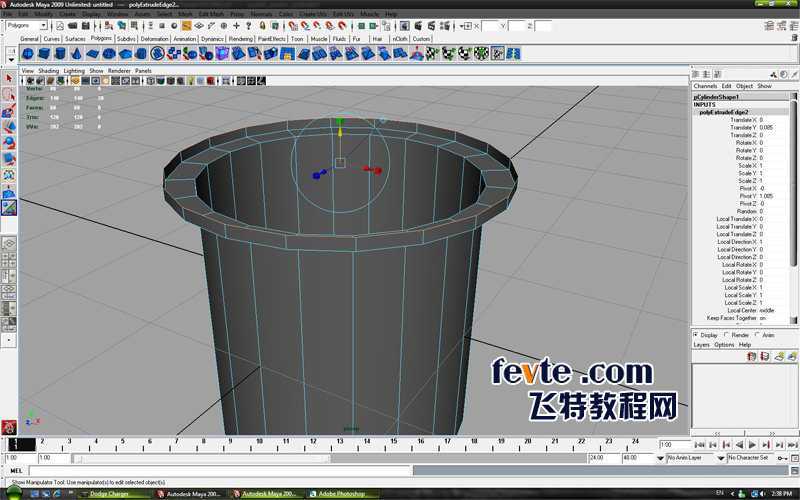
Task: Open the Polygons menu set dropdown
Action: (27, 26)
